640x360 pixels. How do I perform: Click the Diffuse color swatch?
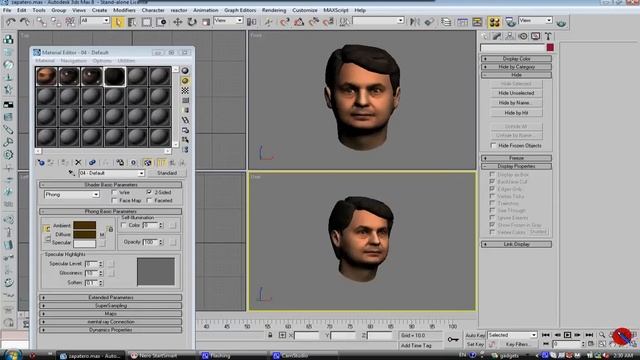click(84, 234)
